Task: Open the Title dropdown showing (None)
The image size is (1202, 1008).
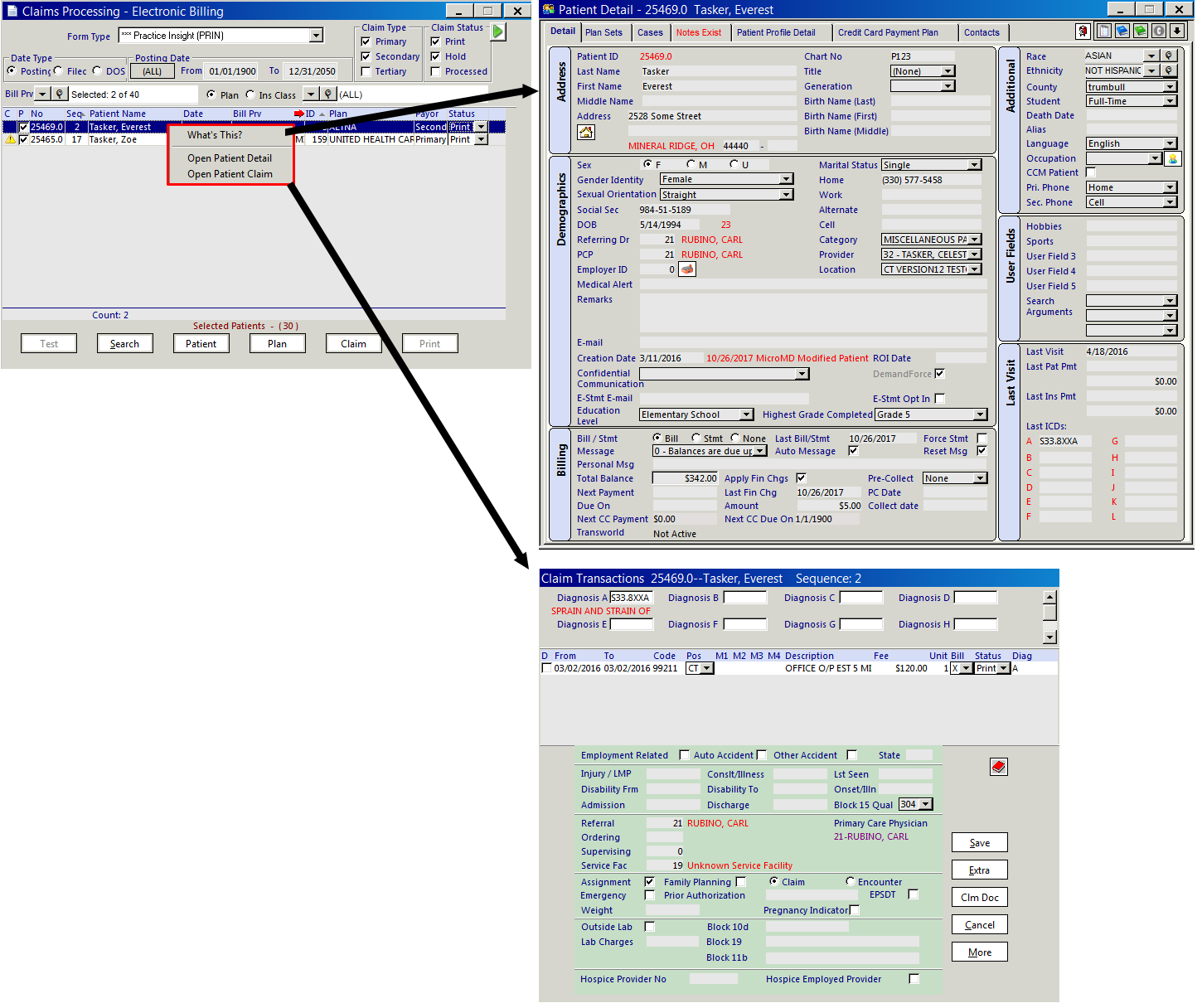Action: click(x=948, y=71)
